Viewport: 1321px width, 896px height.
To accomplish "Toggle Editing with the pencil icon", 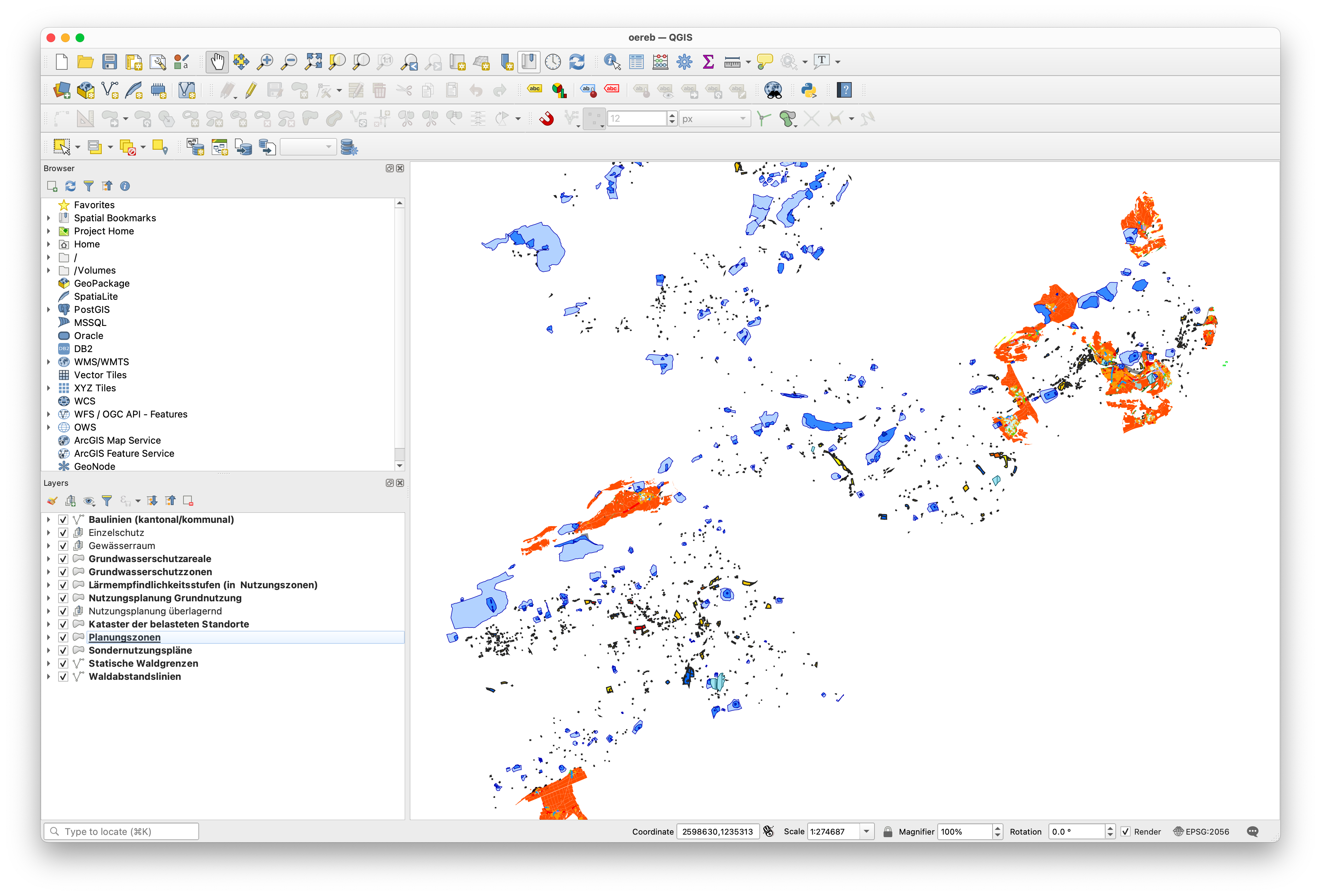I will [x=251, y=90].
